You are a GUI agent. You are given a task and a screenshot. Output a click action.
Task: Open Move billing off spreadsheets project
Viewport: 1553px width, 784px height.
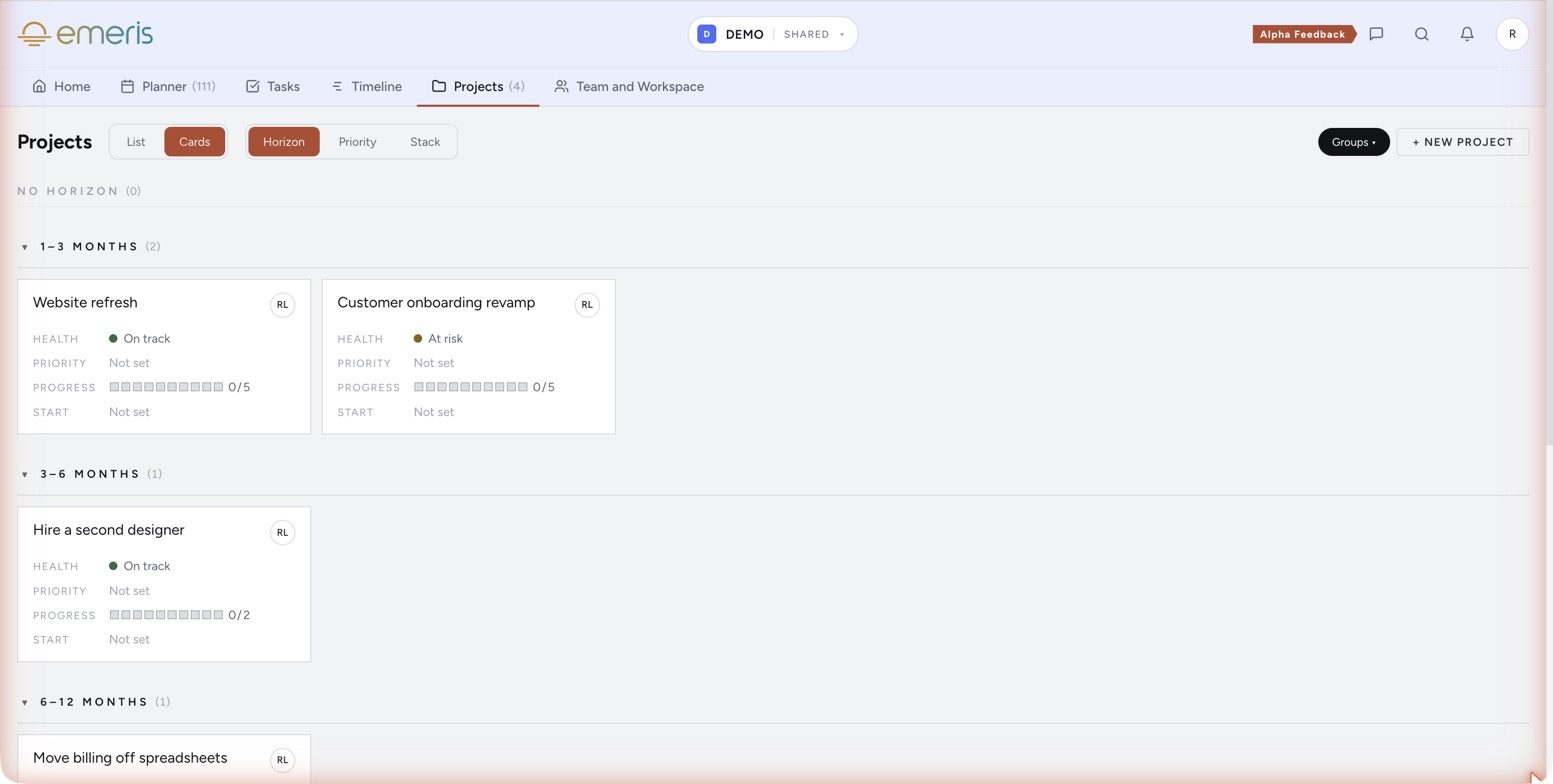point(130,758)
